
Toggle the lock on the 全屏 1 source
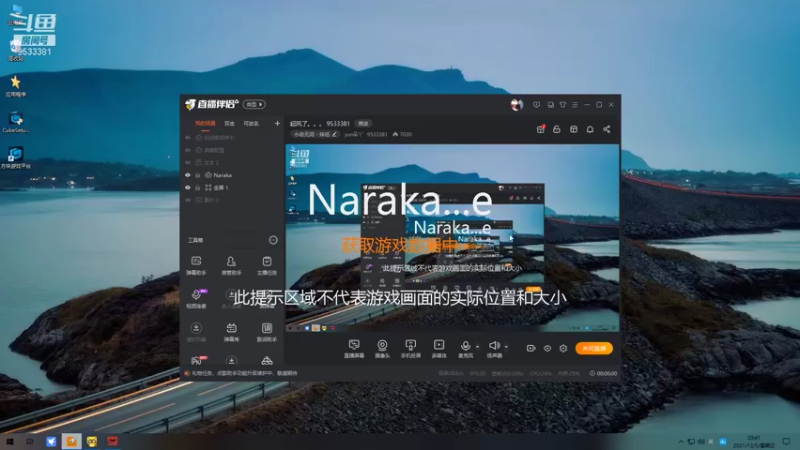tap(198, 188)
